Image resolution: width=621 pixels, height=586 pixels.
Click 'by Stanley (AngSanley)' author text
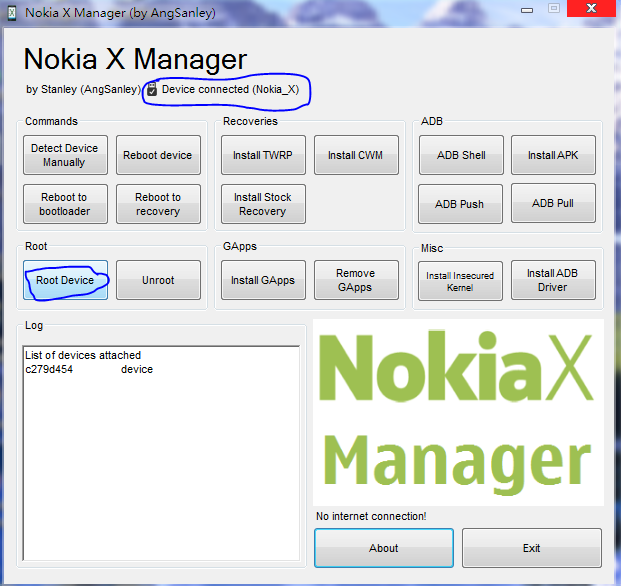pos(84,89)
